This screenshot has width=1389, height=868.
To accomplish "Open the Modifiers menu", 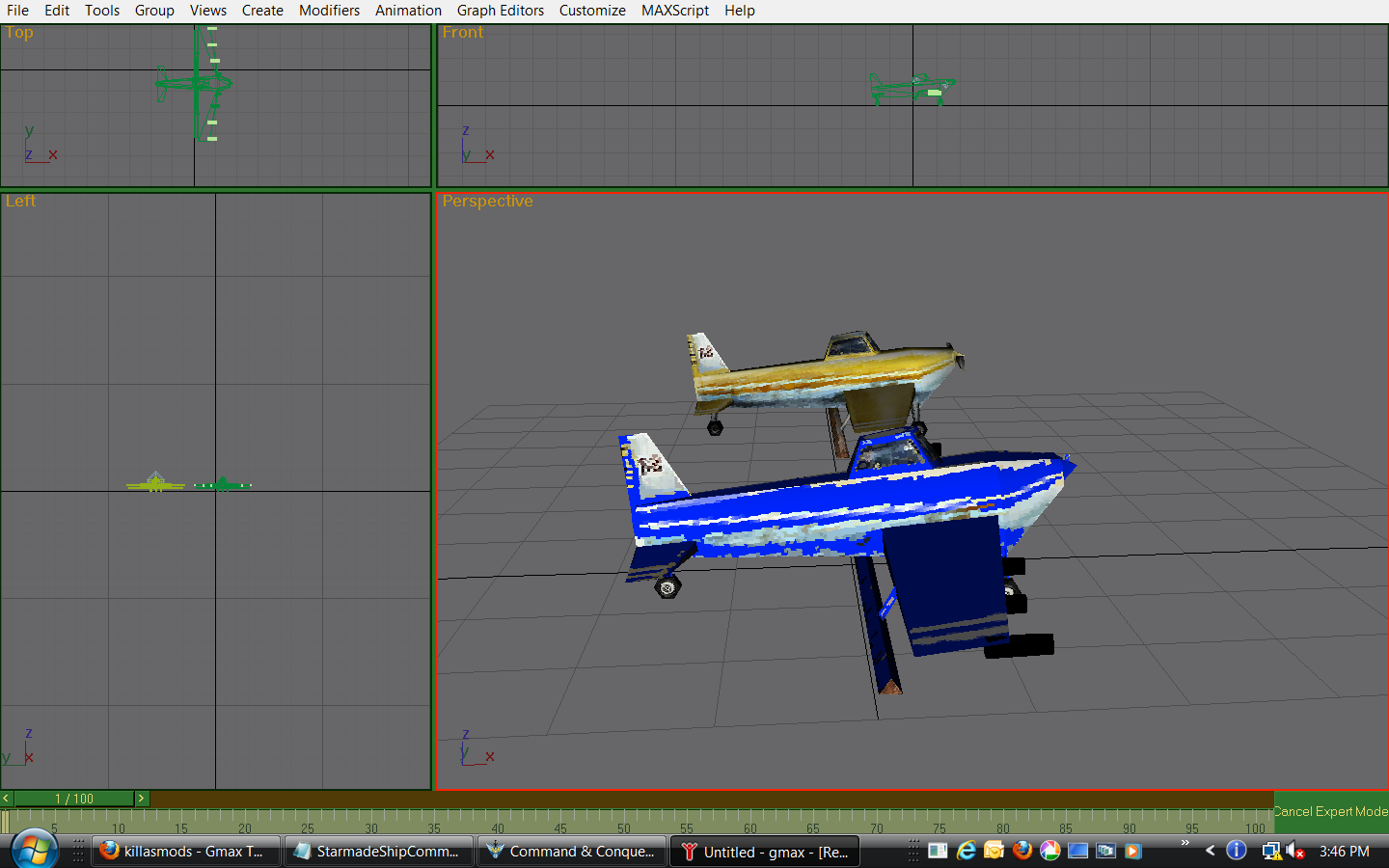I will tap(329, 11).
